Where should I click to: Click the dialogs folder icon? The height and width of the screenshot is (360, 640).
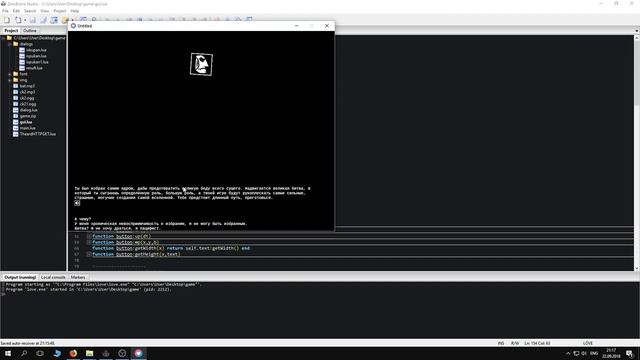16,44
